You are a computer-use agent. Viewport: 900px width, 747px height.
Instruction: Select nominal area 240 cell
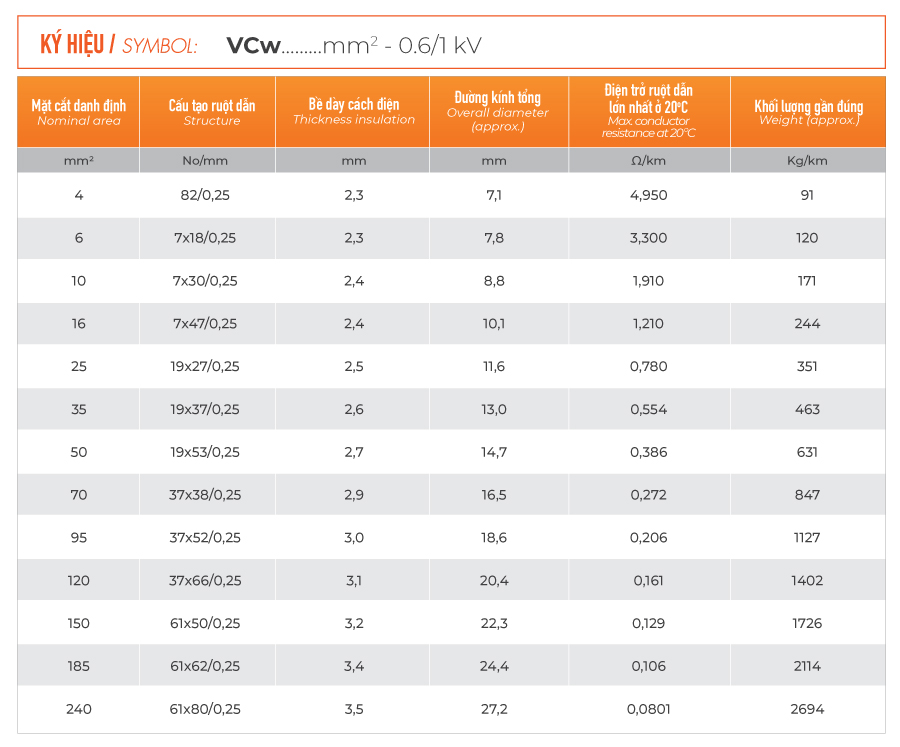pyautogui.click(x=78, y=709)
